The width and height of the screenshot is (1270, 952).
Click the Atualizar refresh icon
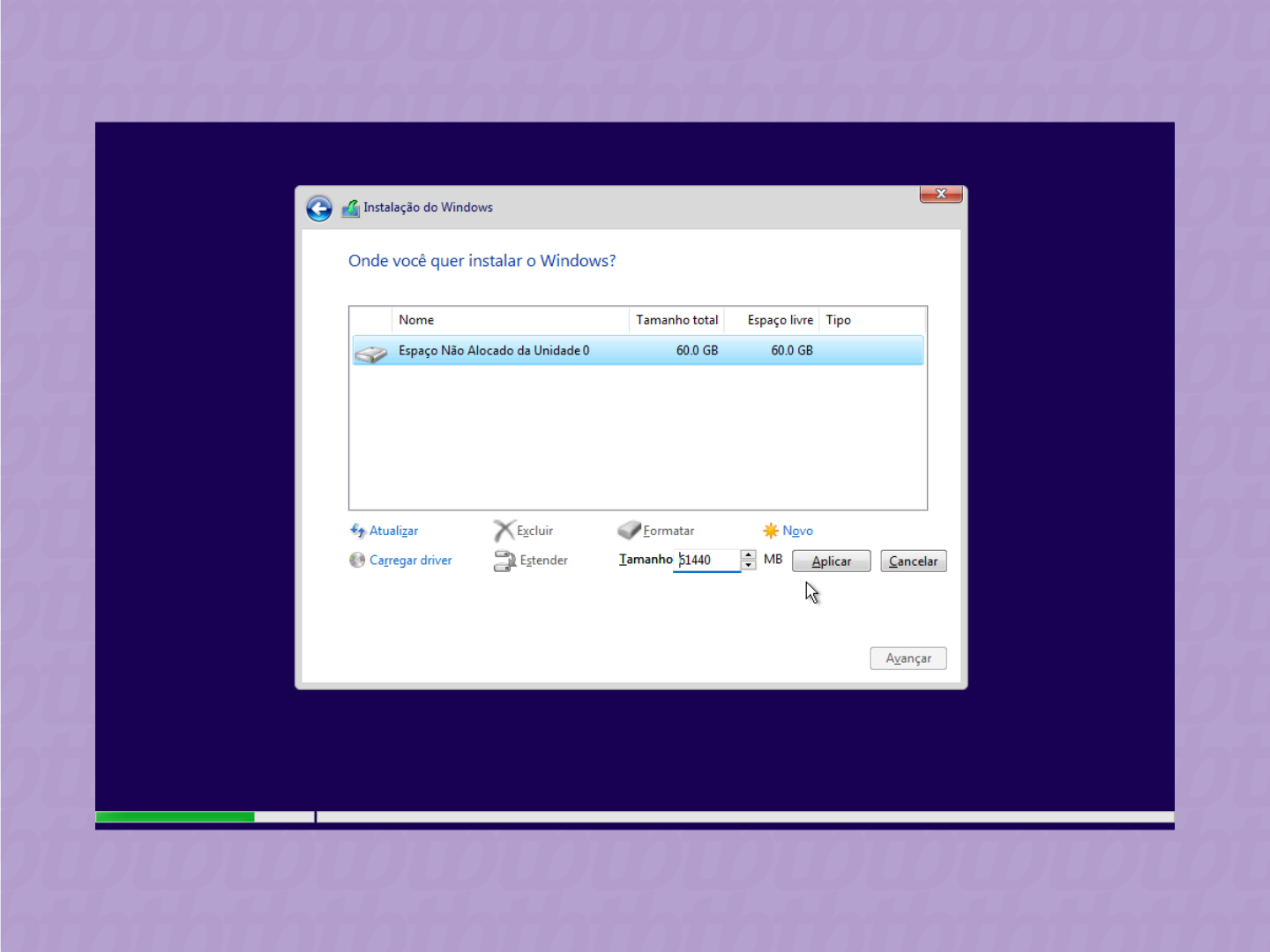coord(357,531)
